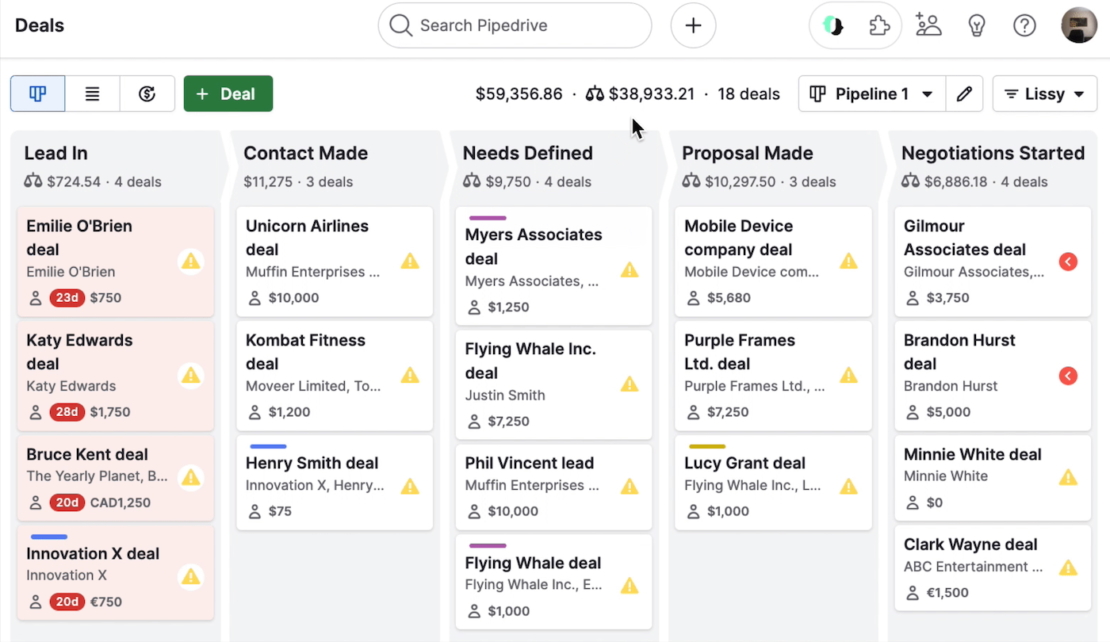This screenshot has height=642, width=1110.
Task: Click inside the Search Pipedrive field
Action: [514, 25]
